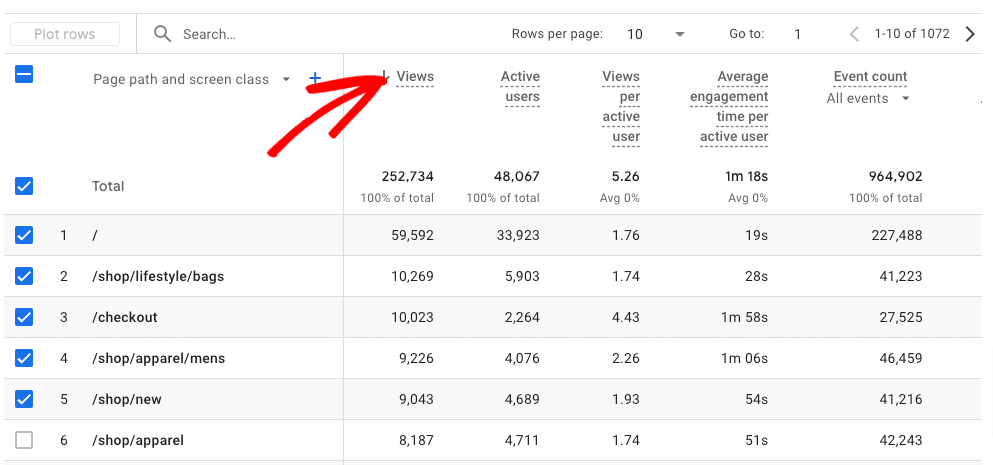The height and width of the screenshot is (465, 993).
Task: Add a dimension with the plus icon
Action: click(x=315, y=78)
